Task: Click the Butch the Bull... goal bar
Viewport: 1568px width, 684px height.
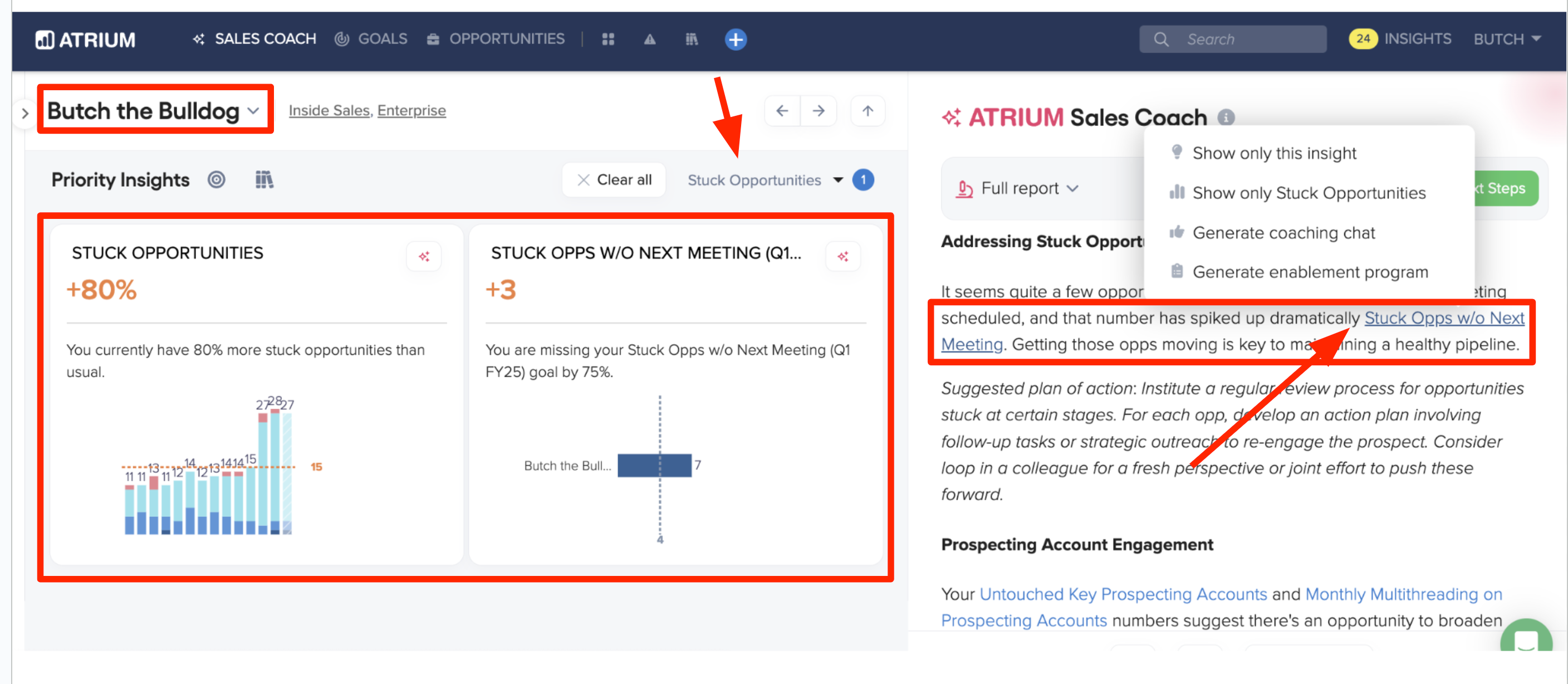Action: pos(654,465)
